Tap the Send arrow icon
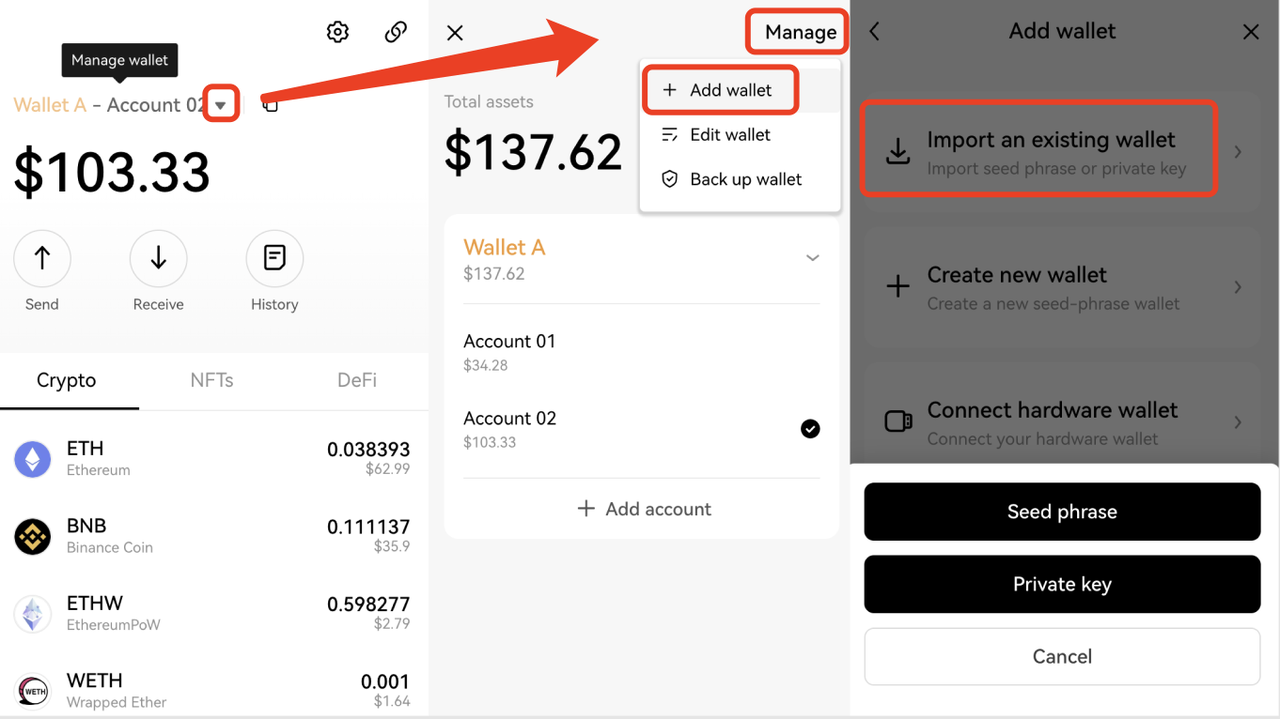Image resolution: width=1280 pixels, height=719 pixels. [x=42, y=259]
